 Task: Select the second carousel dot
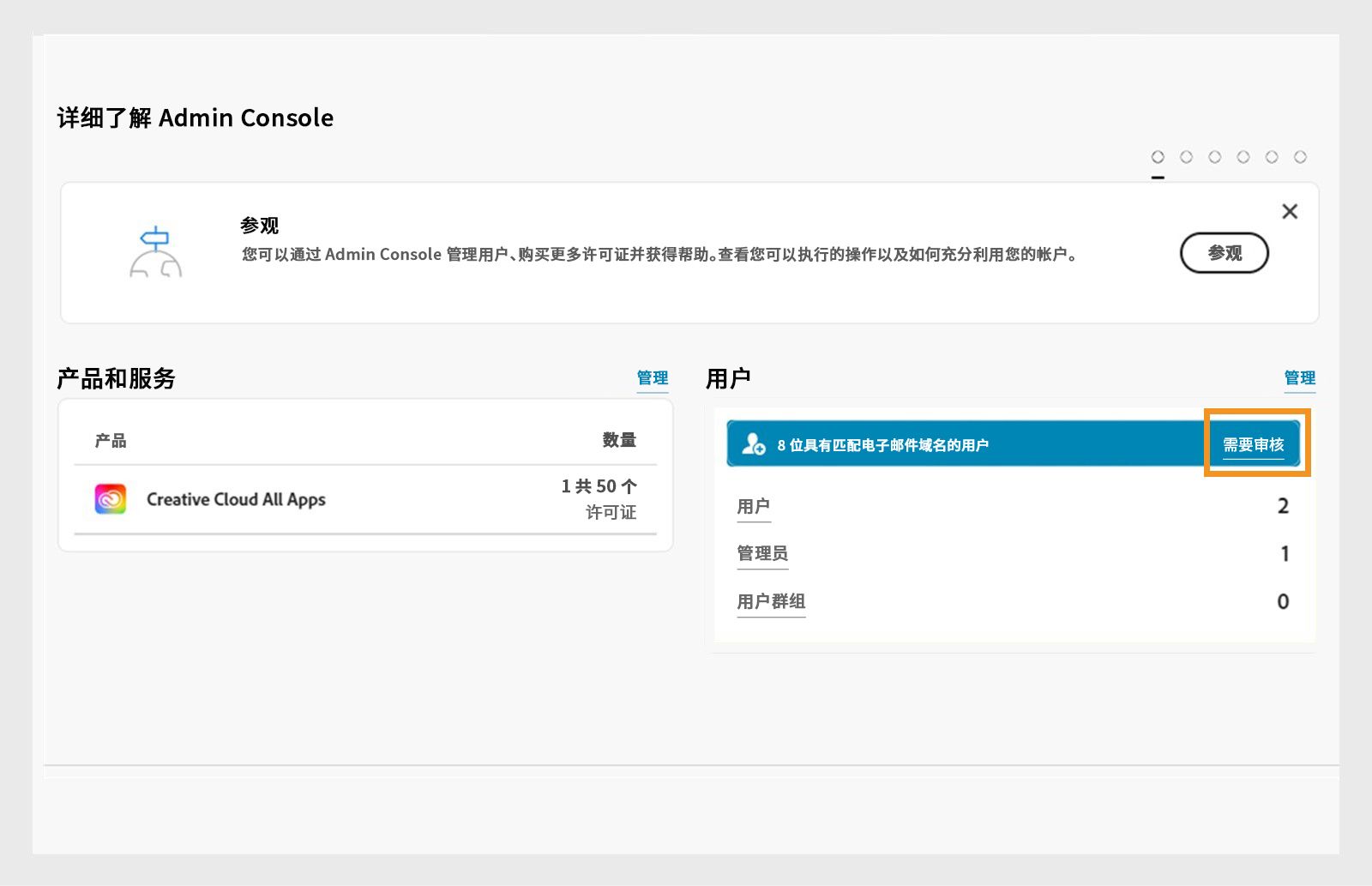[x=1186, y=157]
